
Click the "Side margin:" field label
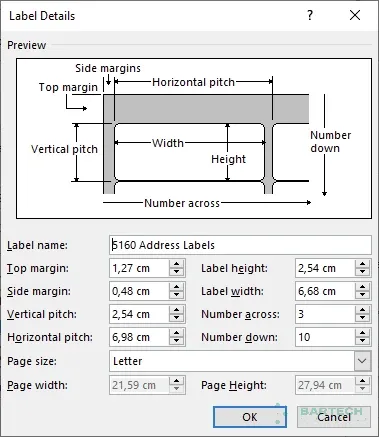[x=39, y=291]
